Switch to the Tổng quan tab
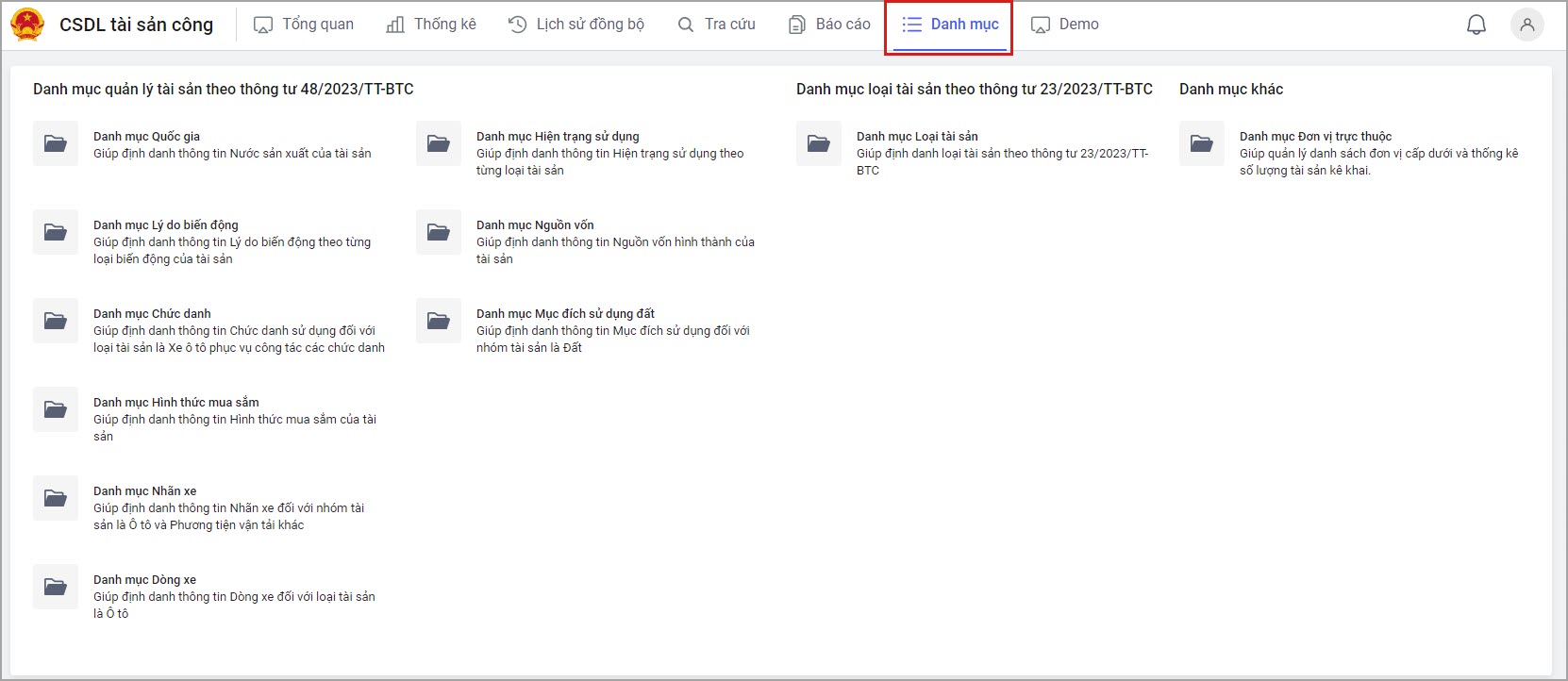The image size is (1568, 681). pyautogui.click(x=304, y=25)
